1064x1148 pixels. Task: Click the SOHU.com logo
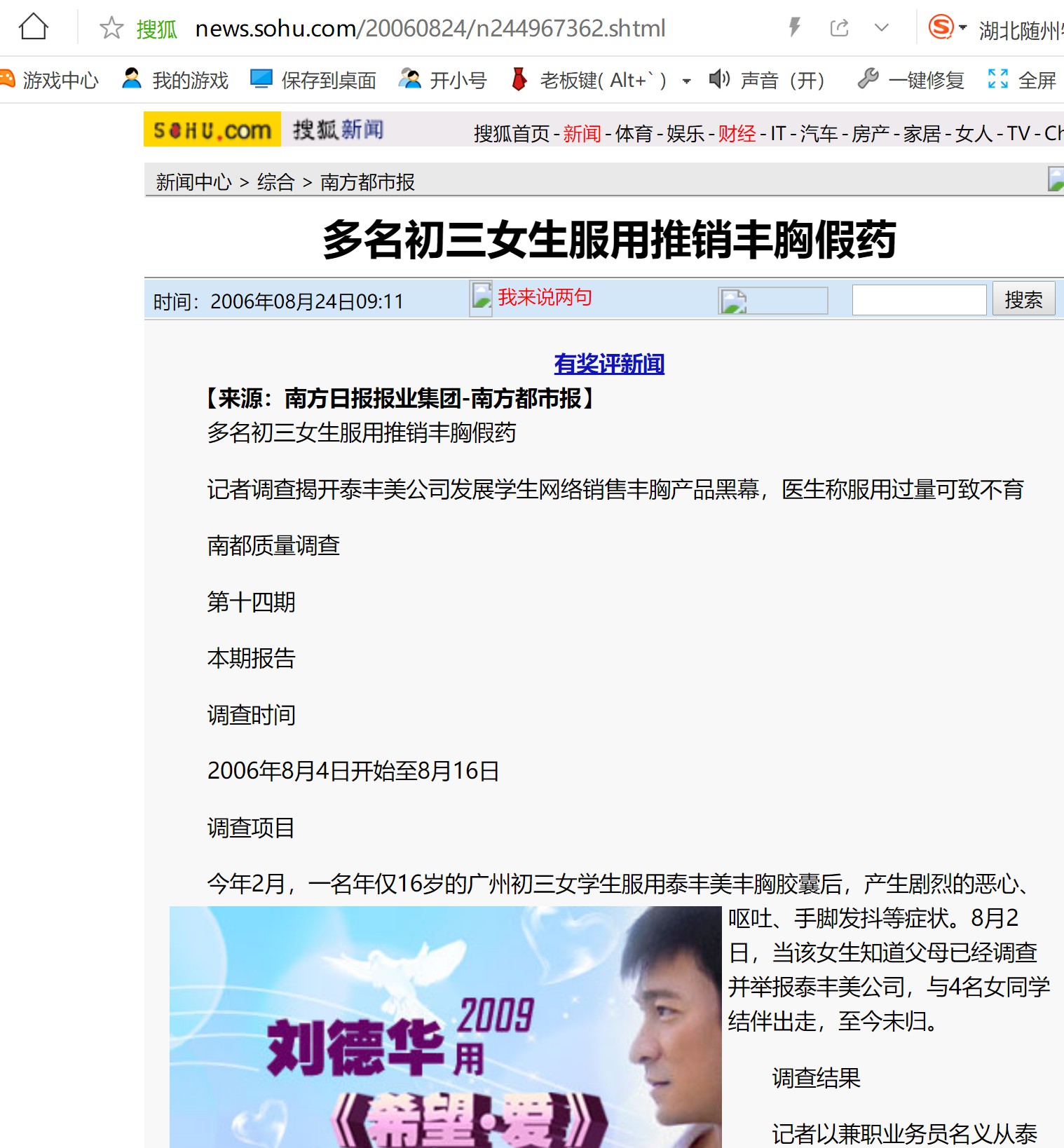click(212, 129)
